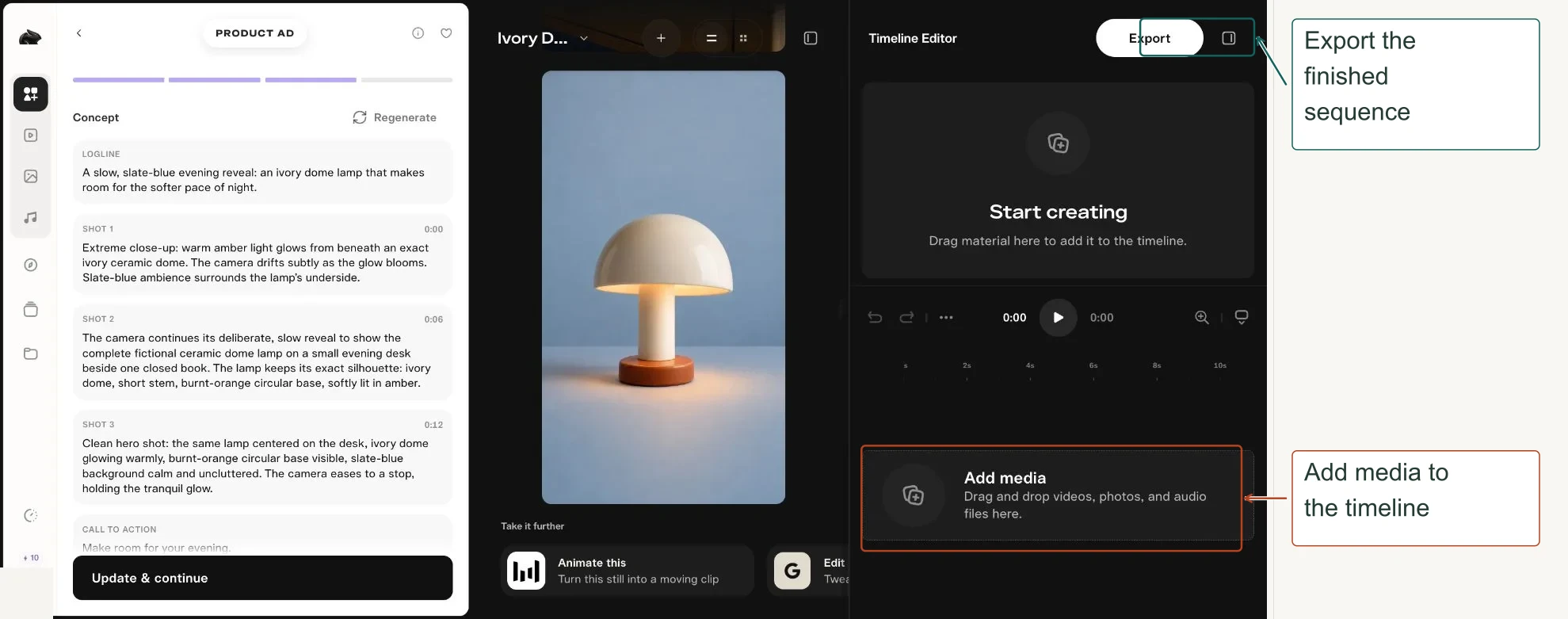
Task: Click the comment/monitor icon beside zoom
Action: pos(1242,318)
